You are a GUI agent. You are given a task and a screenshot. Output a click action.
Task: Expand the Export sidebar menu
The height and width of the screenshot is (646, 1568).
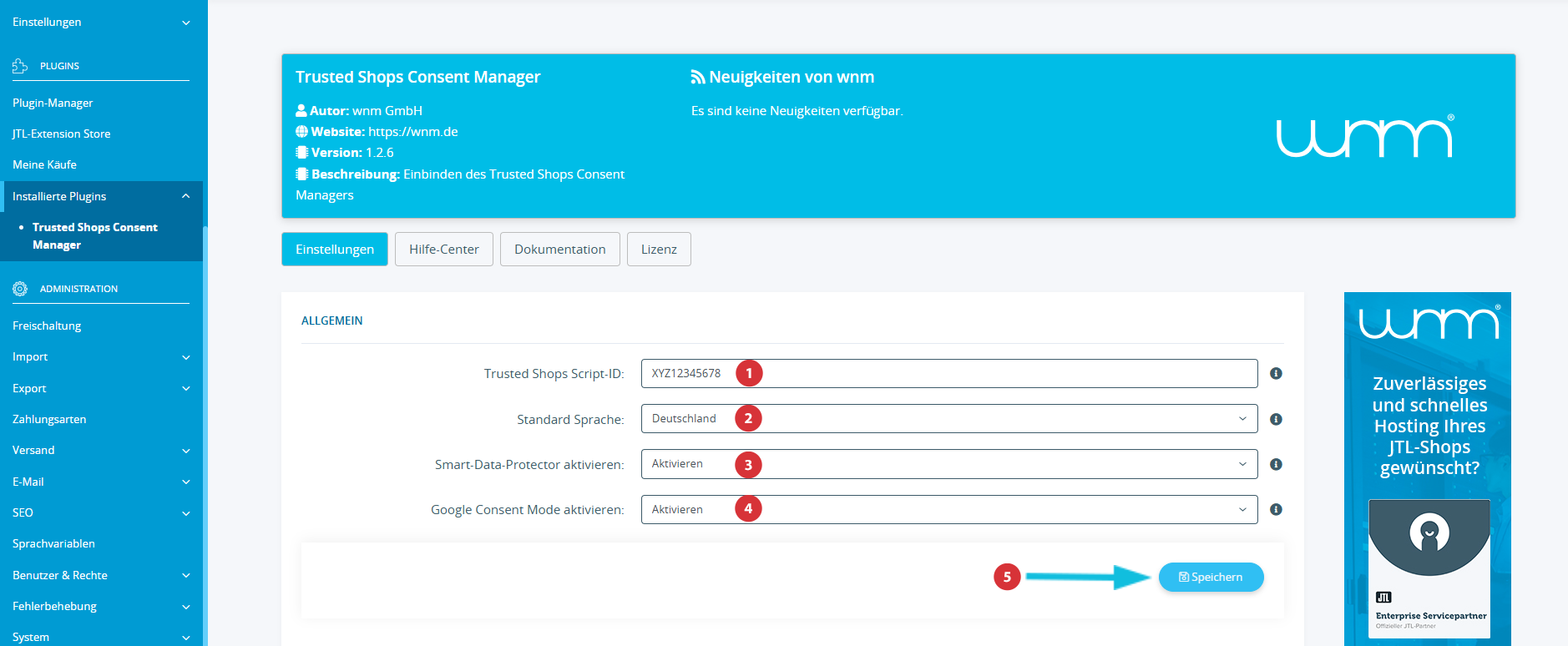[x=101, y=388]
